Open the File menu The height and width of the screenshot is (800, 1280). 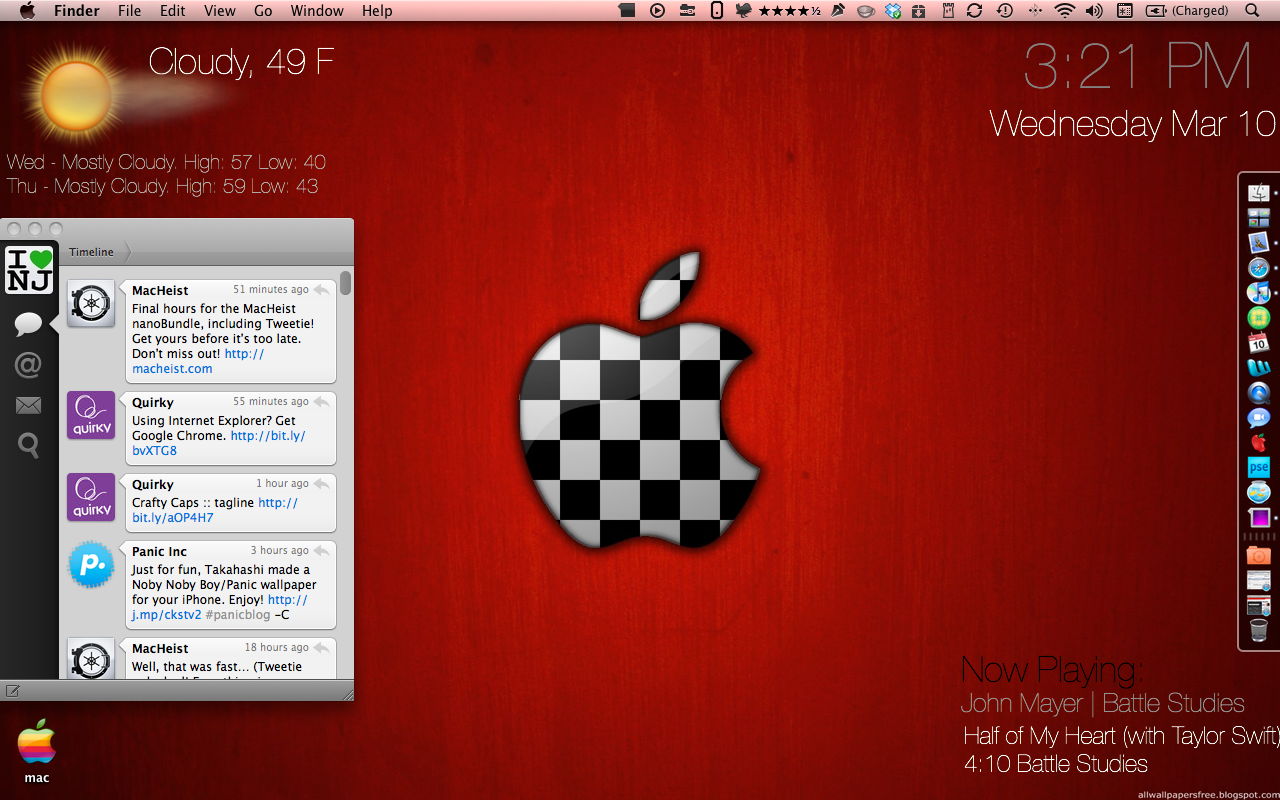(129, 11)
